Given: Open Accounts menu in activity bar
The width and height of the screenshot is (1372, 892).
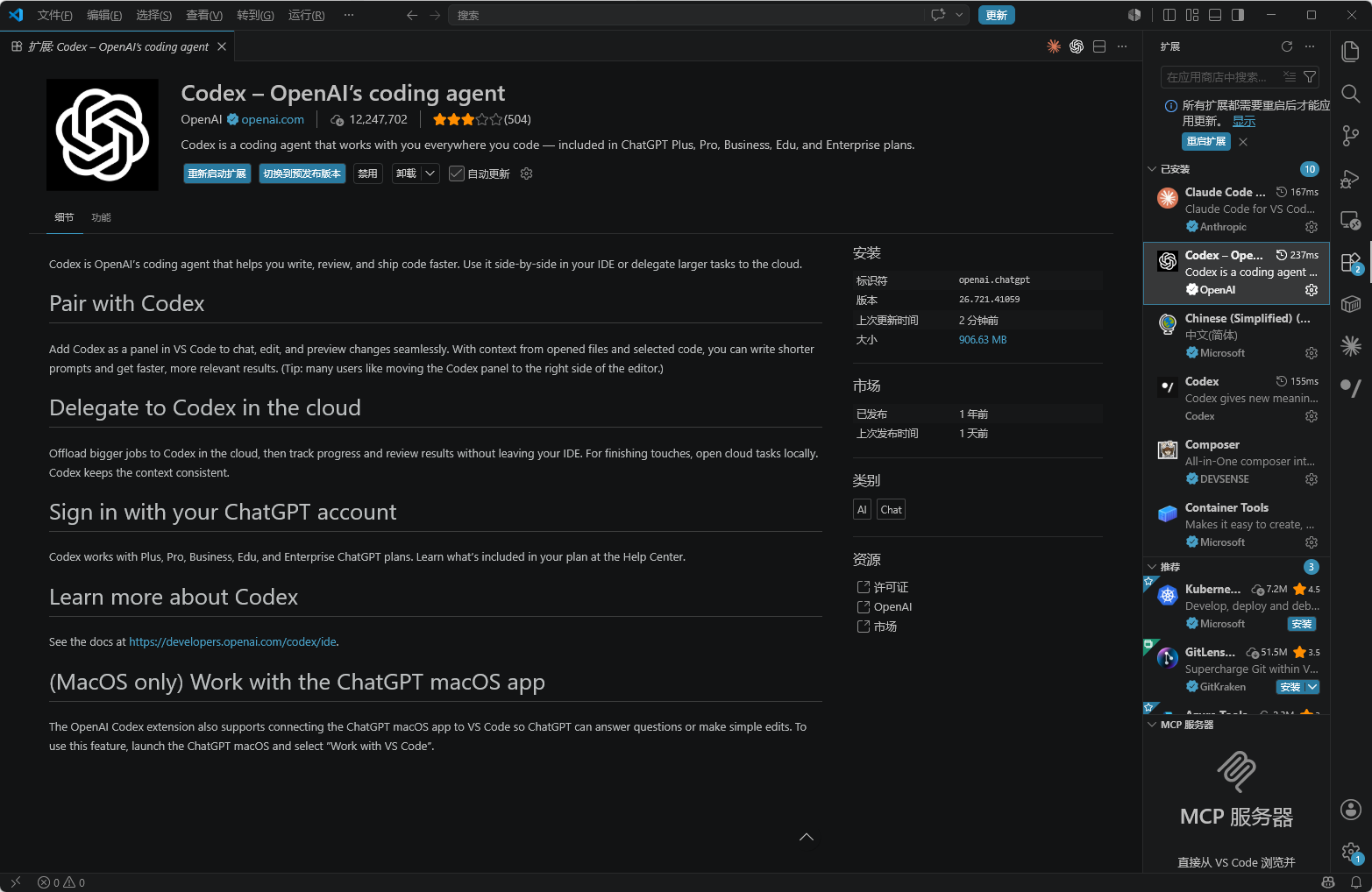Looking at the screenshot, I should (1351, 810).
